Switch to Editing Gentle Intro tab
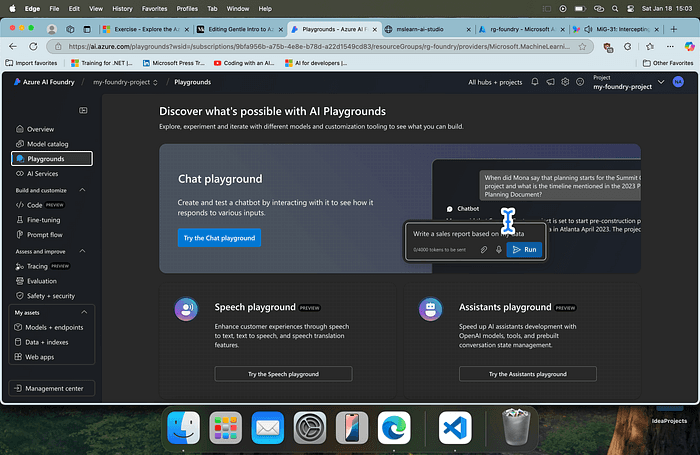Viewport: 700px width, 455px height. [240, 29]
